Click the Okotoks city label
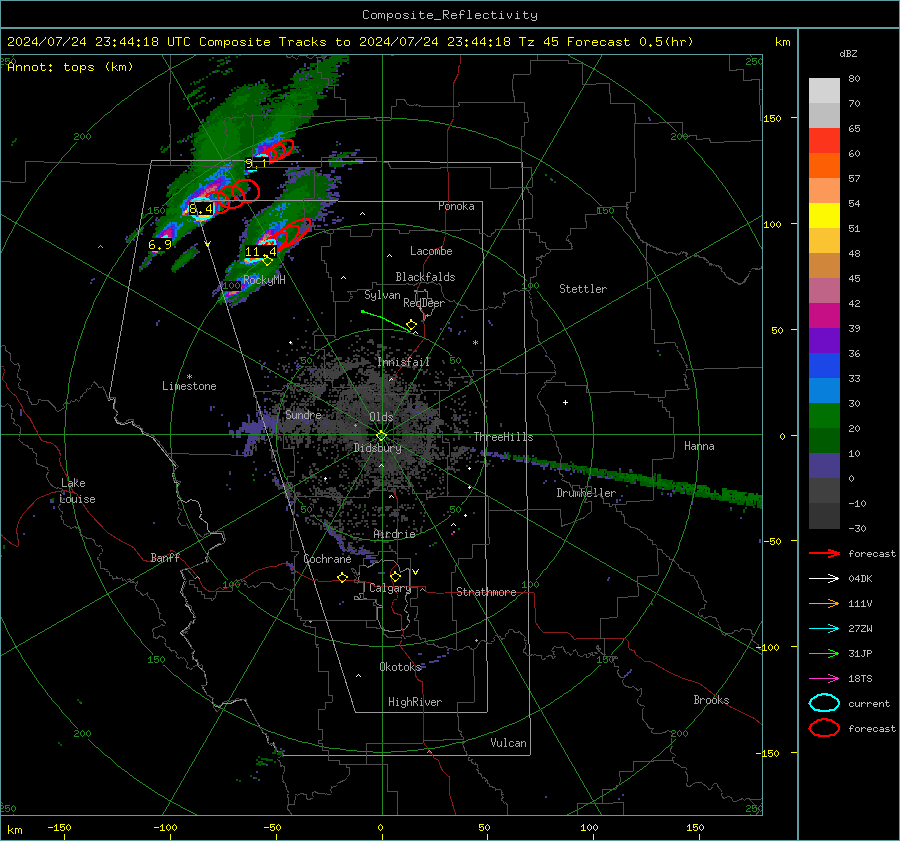 (400, 667)
